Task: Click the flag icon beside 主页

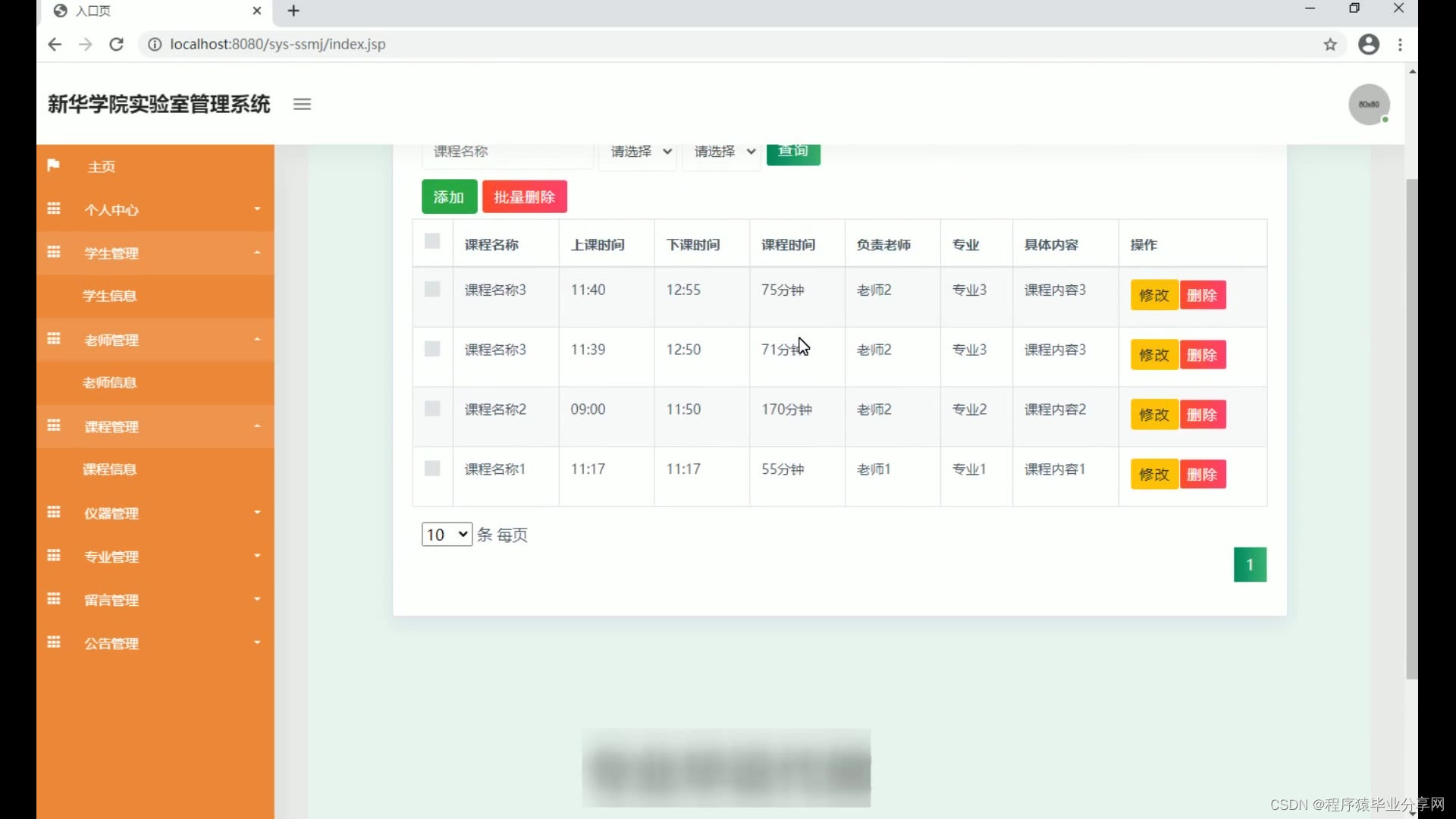Action: click(x=53, y=165)
